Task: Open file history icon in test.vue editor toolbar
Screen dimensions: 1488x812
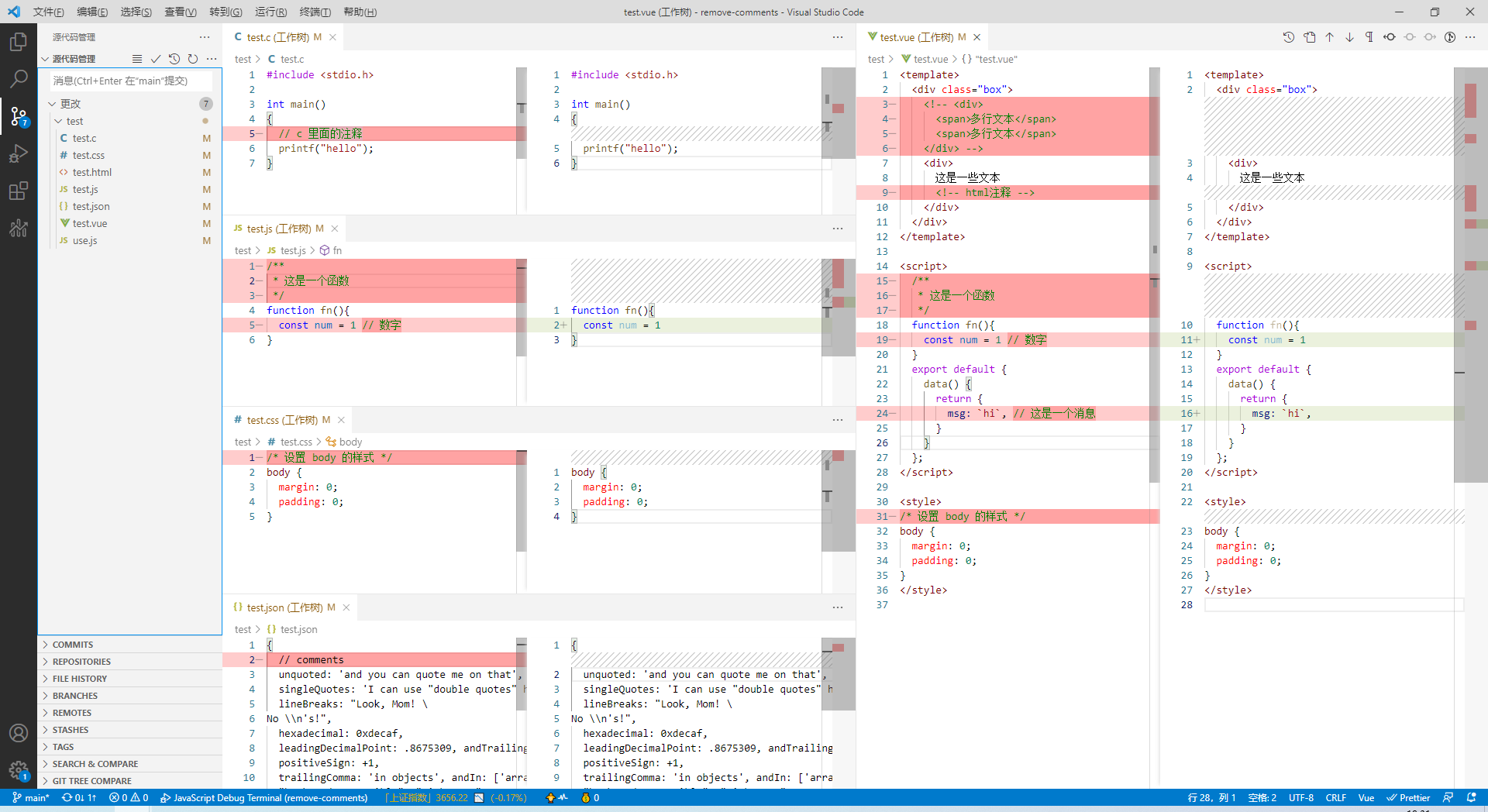Action: tap(1289, 37)
